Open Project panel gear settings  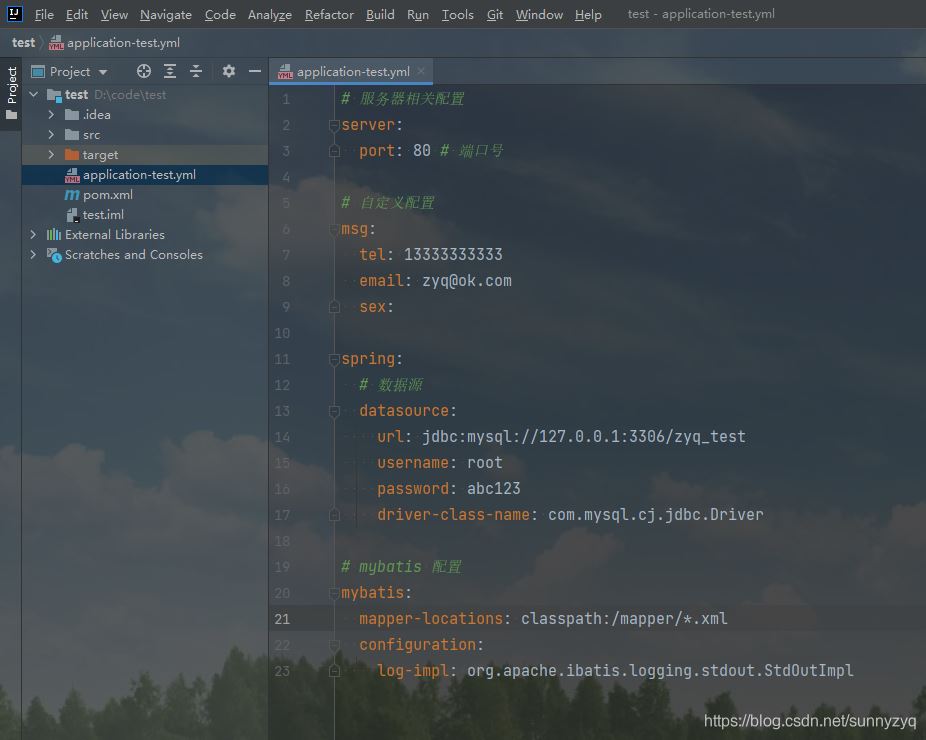pos(229,71)
